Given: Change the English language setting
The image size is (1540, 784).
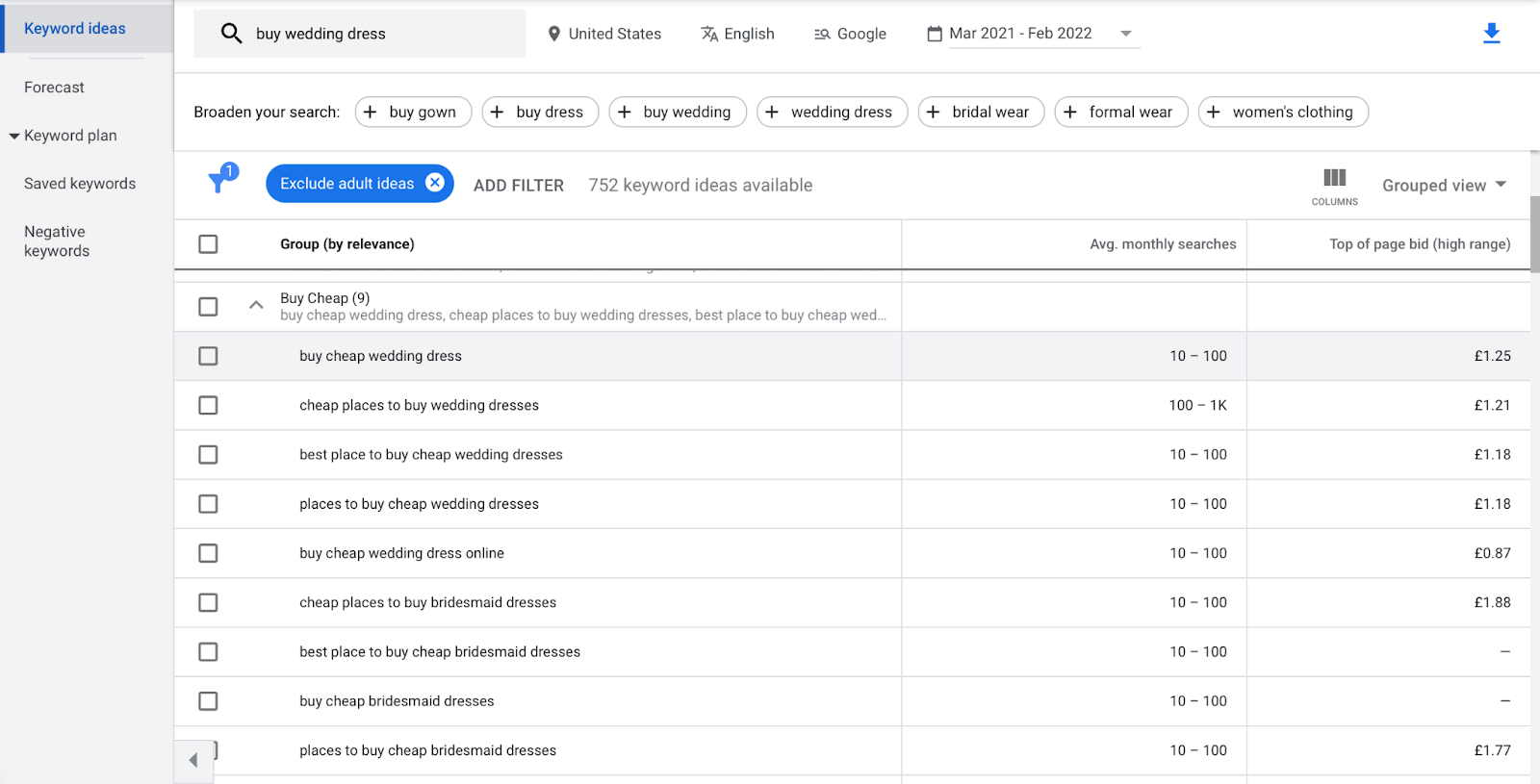Looking at the screenshot, I should click(x=738, y=34).
